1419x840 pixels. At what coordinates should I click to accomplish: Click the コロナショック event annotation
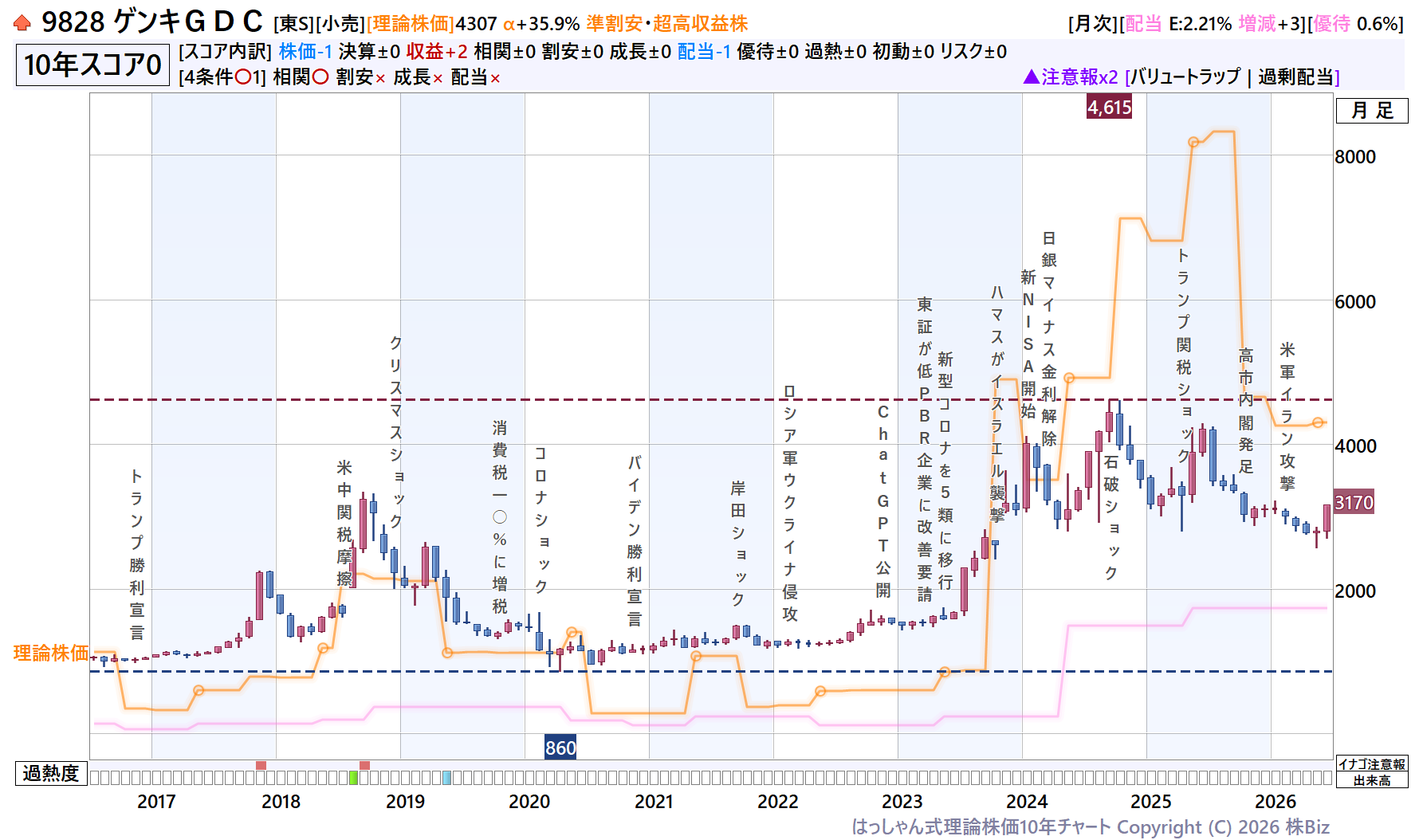(x=540, y=520)
